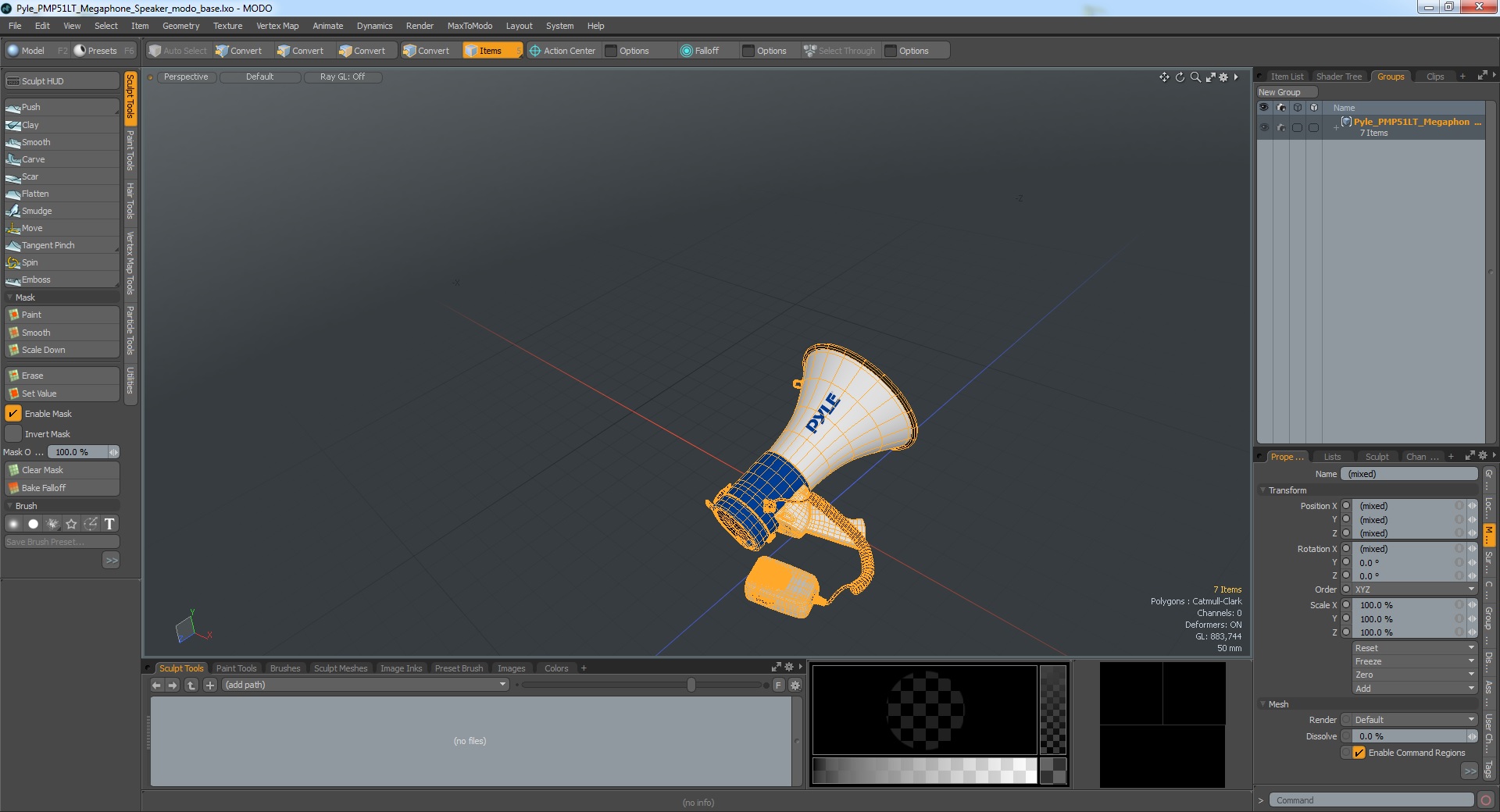
Task: Open the Add transform dropdown
Action: (1414, 689)
